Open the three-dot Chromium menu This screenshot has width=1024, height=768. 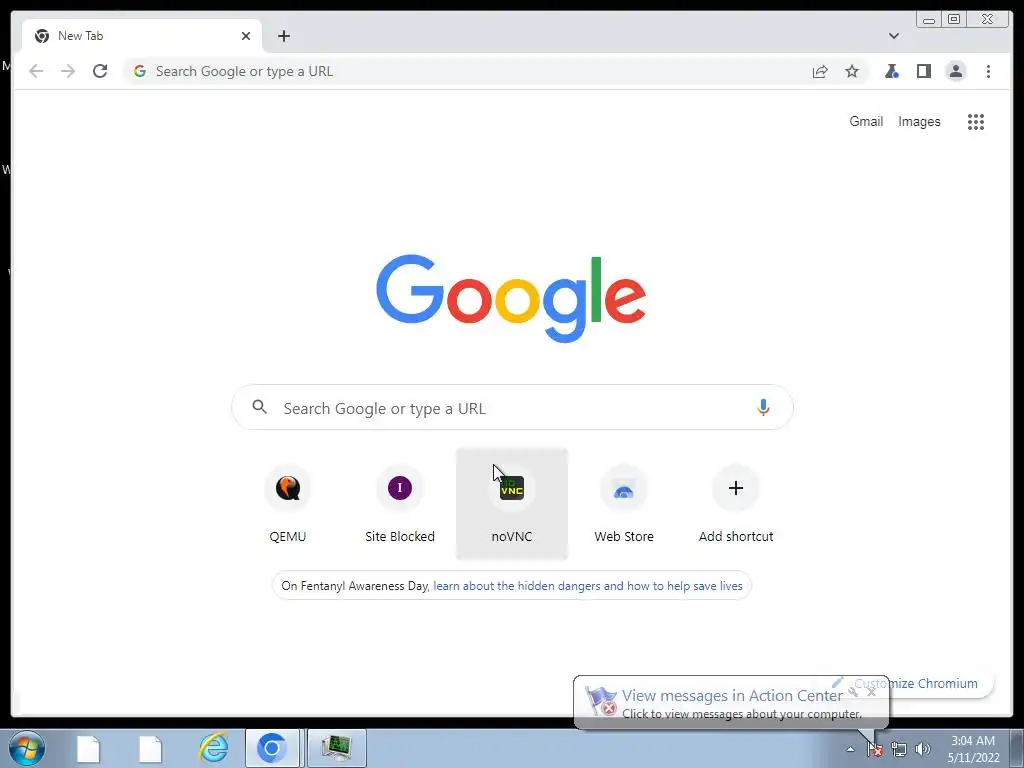[x=988, y=71]
